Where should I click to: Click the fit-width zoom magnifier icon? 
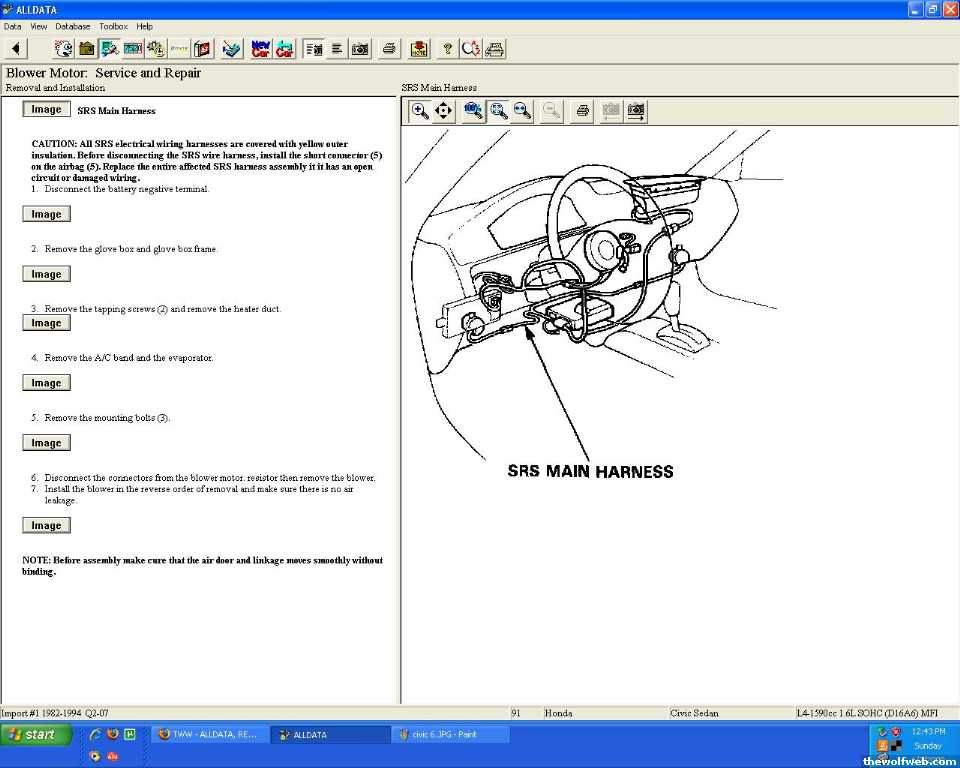click(522, 111)
